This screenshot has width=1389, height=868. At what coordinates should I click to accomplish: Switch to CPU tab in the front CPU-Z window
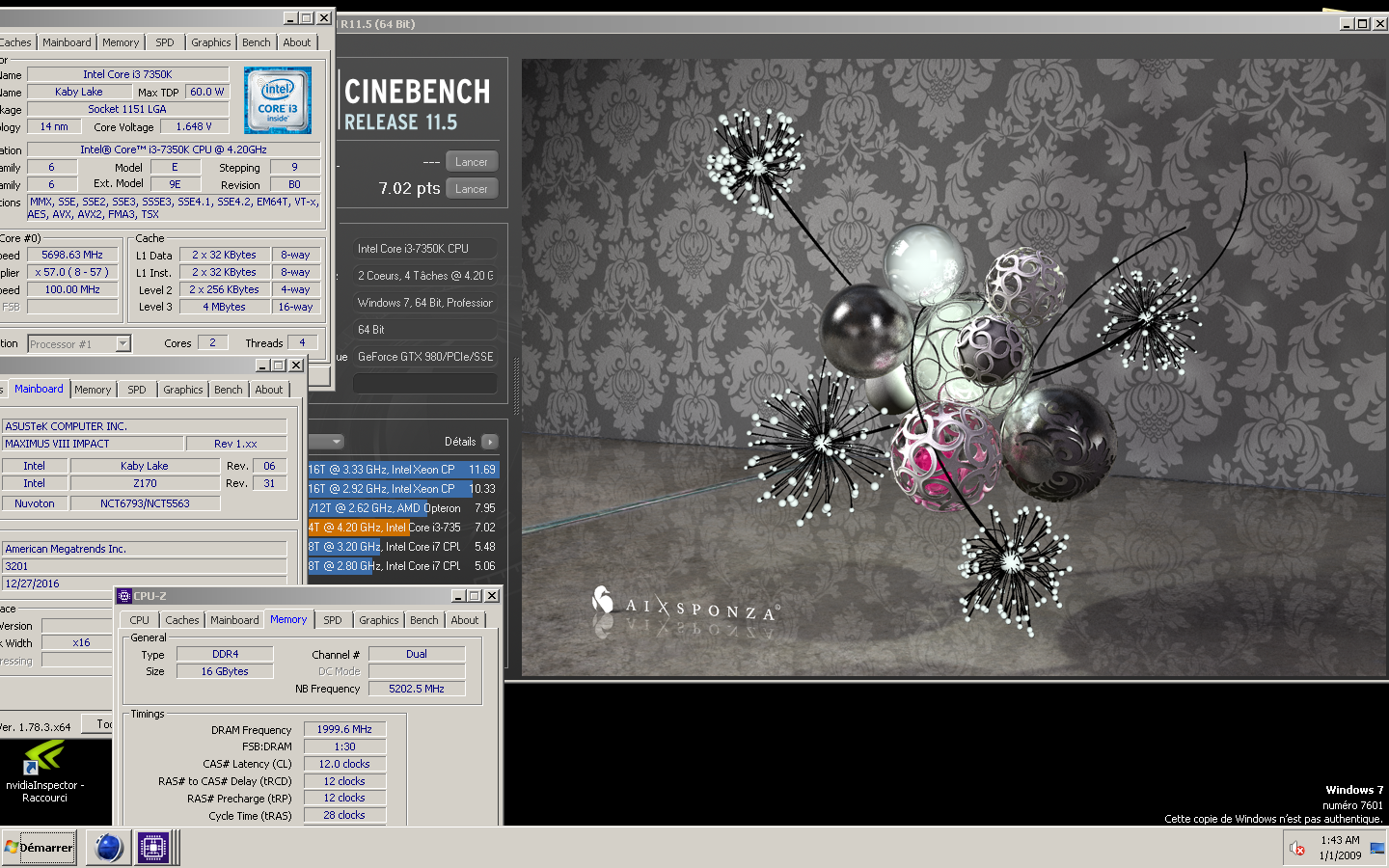click(x=139, y=620)
